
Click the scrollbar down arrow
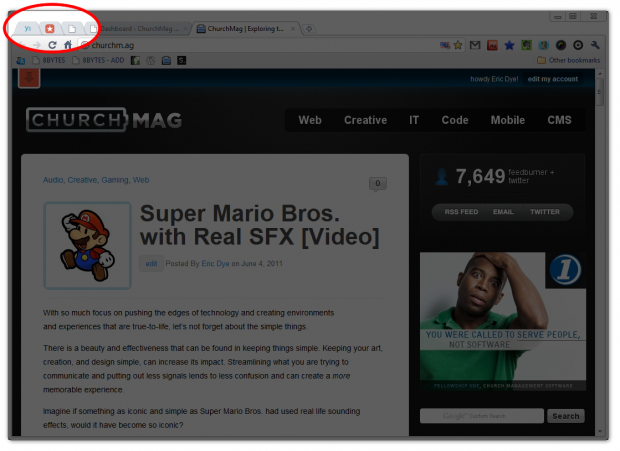pyautogui.click(x=600, y=431)
